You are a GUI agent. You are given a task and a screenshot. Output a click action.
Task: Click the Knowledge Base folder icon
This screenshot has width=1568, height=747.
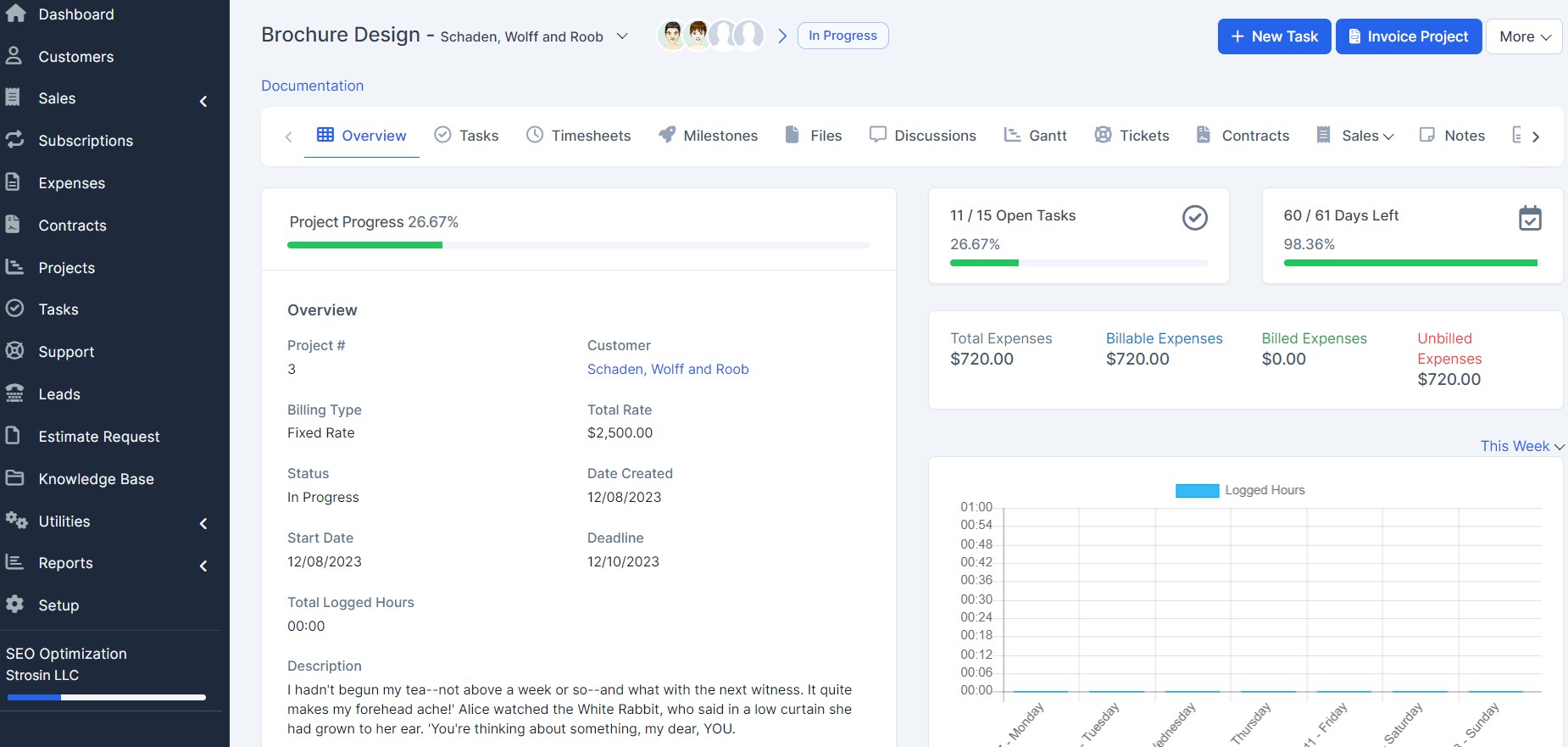pos(14,478)
